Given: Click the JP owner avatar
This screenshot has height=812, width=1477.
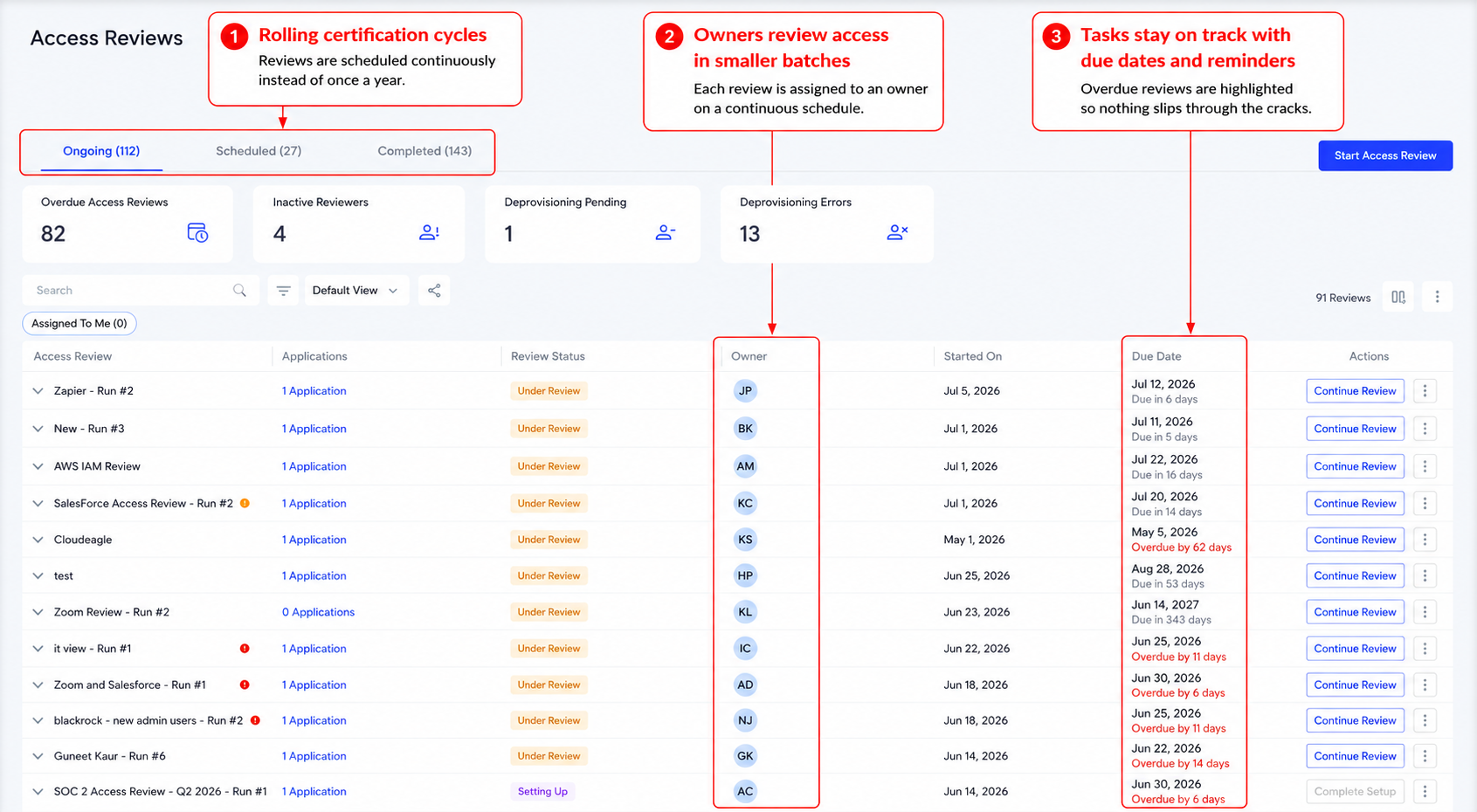Looking at the screenshot, I should 745,391.
